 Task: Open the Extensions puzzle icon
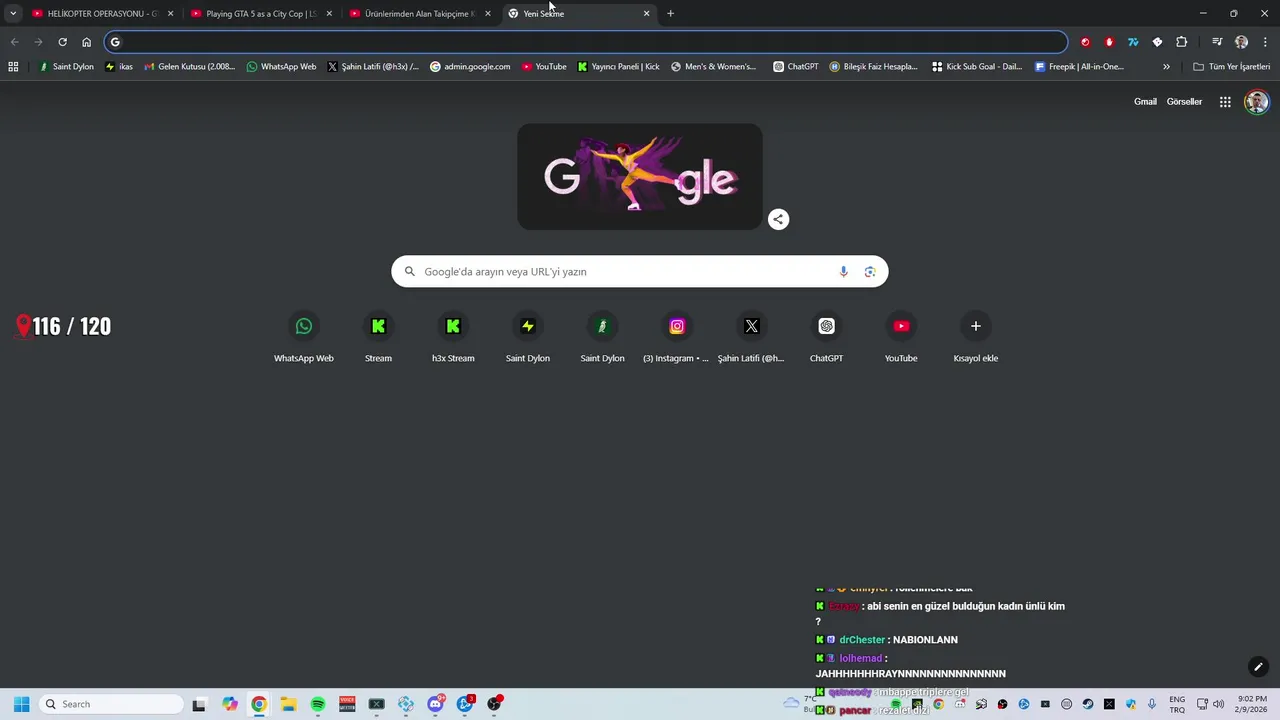click(1181, 42)
